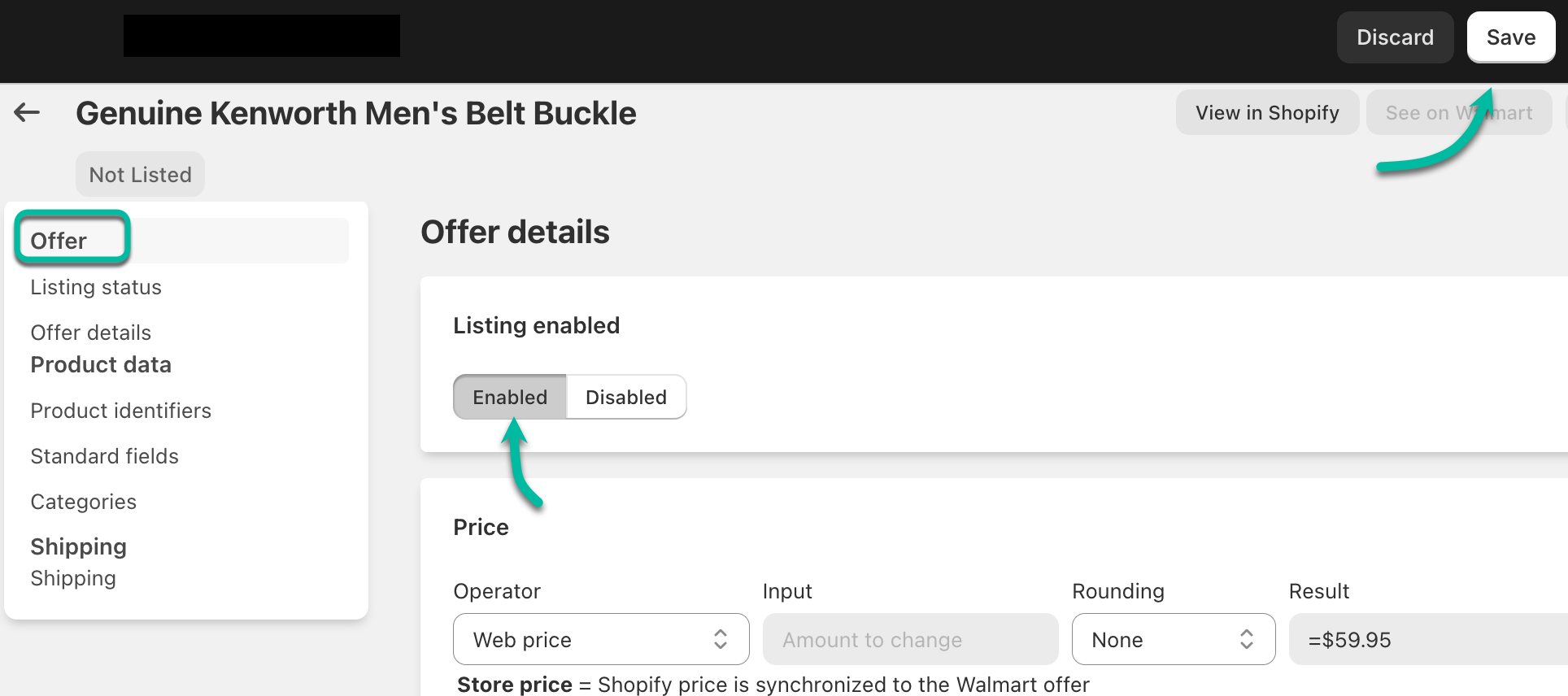Set listing to Disabled
Image resolution: width=1568 pixels, height=696 pixels.
click(x=626, y=397)
